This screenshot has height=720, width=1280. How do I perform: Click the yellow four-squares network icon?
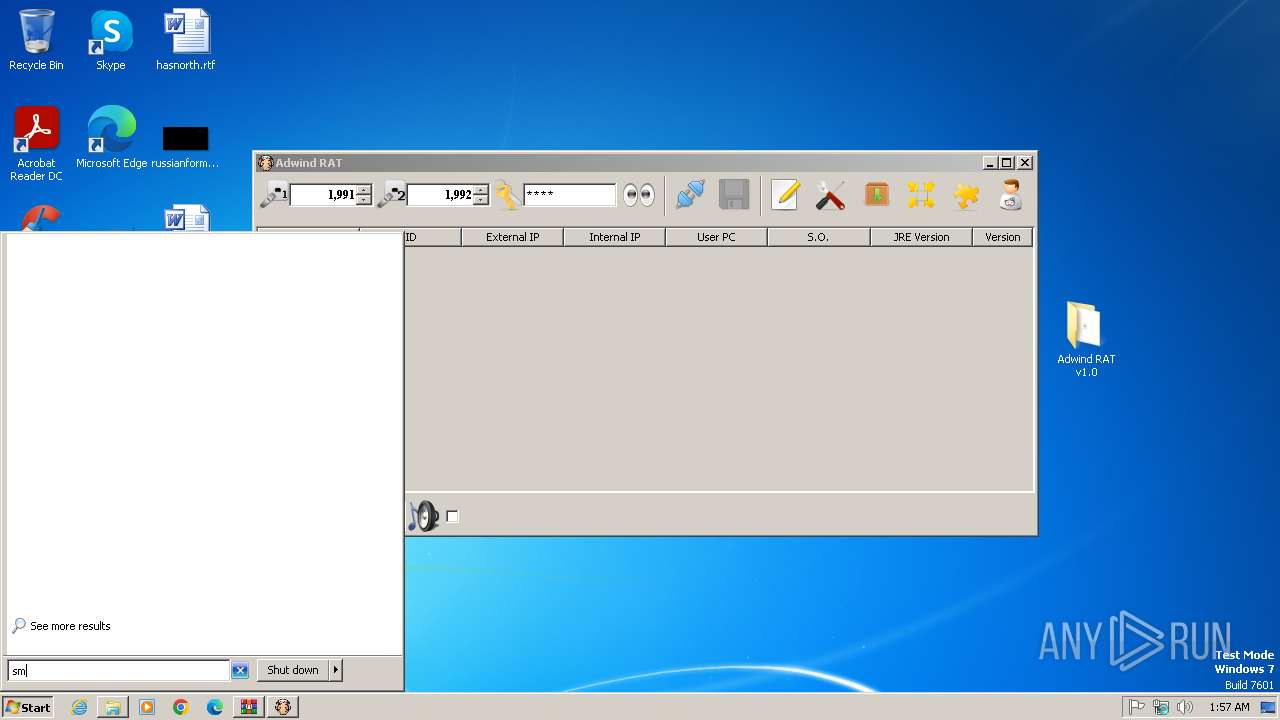click(x=921, y=195)
